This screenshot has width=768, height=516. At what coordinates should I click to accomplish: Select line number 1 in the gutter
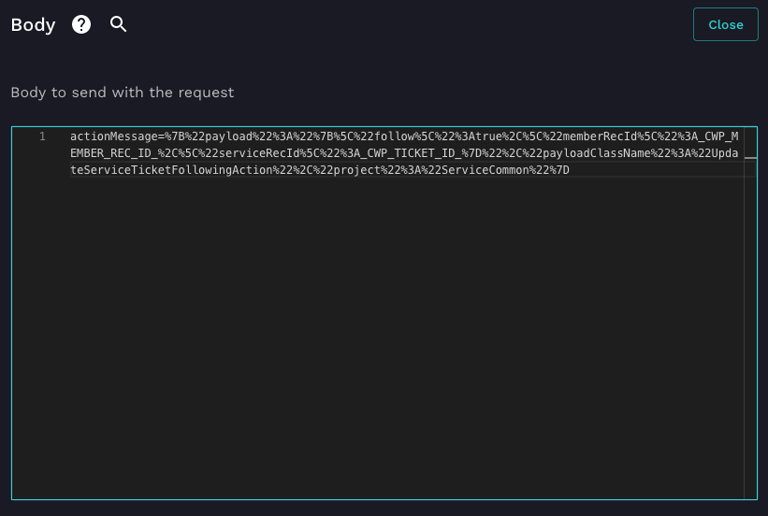coord(43,136)
